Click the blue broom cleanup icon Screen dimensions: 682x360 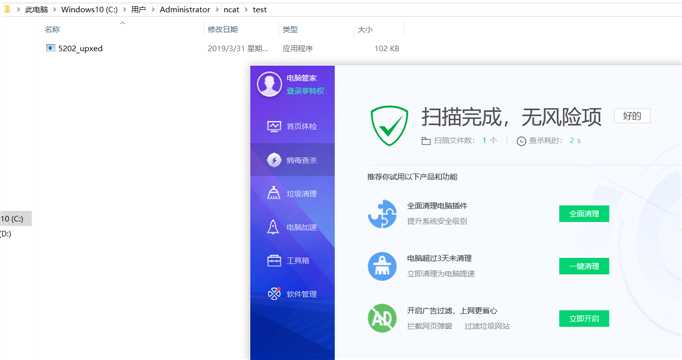tap(382, 266)
